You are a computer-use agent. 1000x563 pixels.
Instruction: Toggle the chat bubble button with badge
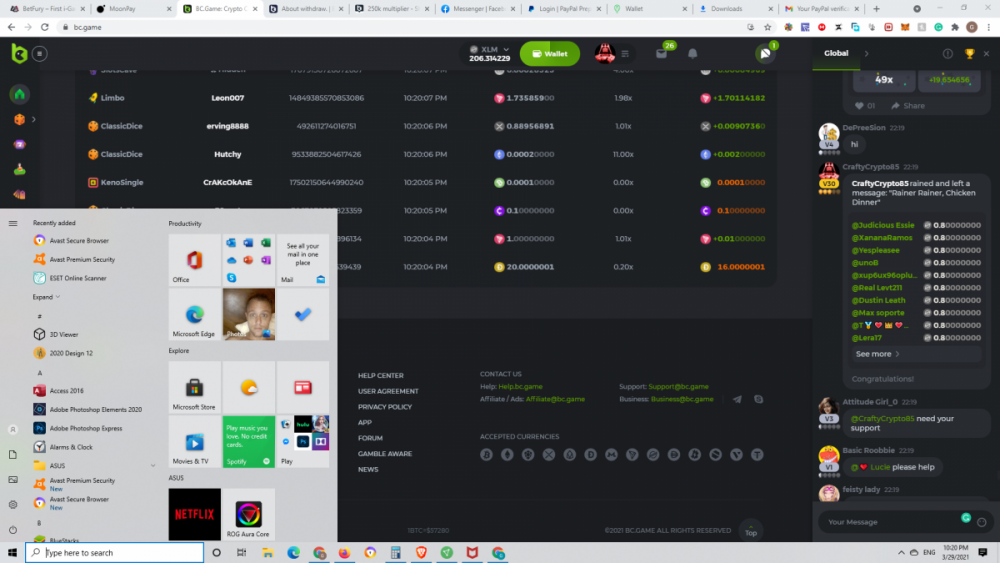coord(765,54)
